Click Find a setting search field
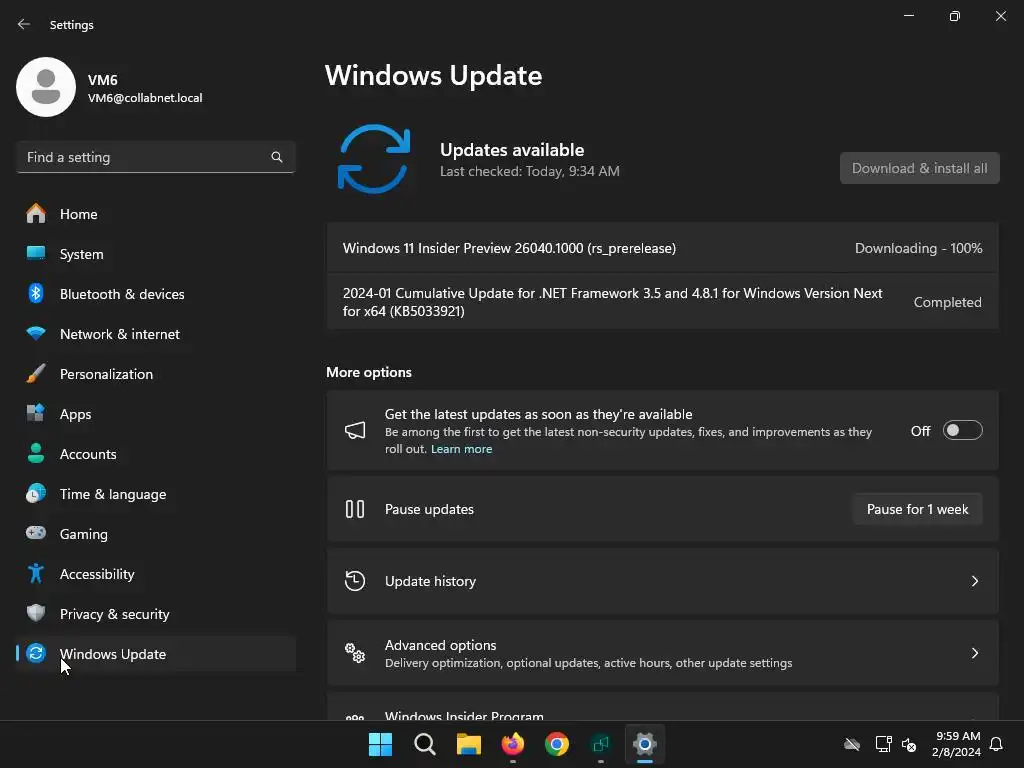This screenshot has width=1024, height=768. pyautogui.click(x=155, y=157)
